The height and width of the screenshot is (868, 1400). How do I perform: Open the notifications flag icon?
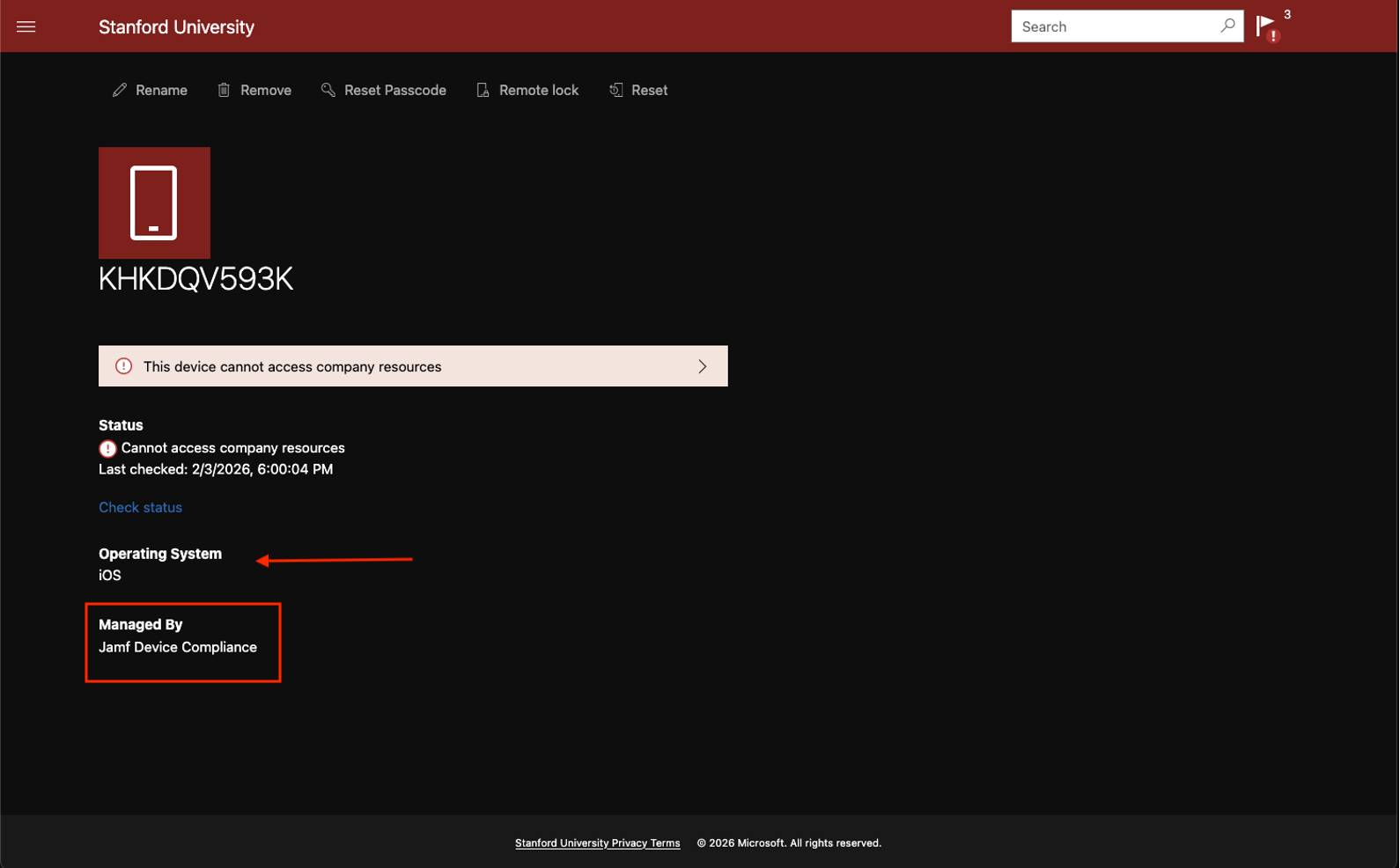[x=1266, y=26]
